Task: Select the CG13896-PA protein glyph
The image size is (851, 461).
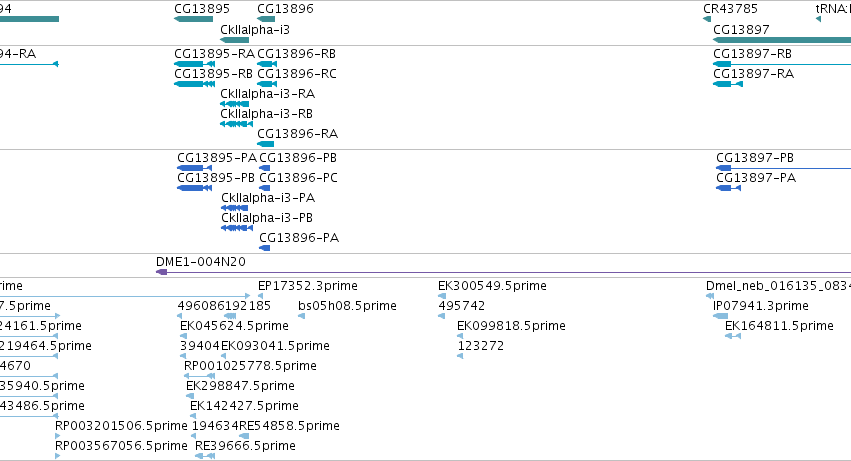Action: tap(264, 248)
